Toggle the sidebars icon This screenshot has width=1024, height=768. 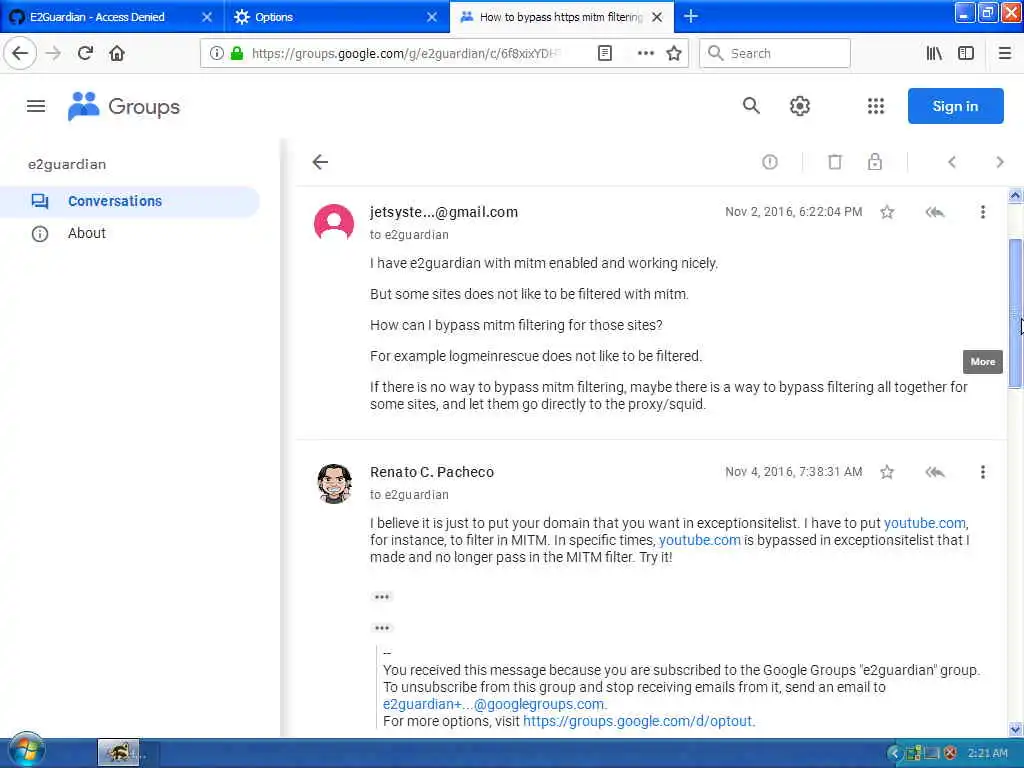click(x=966, y=53)
